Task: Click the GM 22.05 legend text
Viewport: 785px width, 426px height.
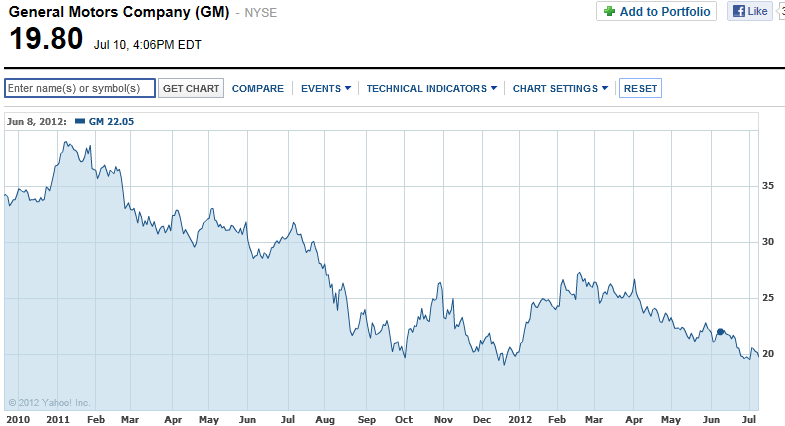Action: pos(112,121)
